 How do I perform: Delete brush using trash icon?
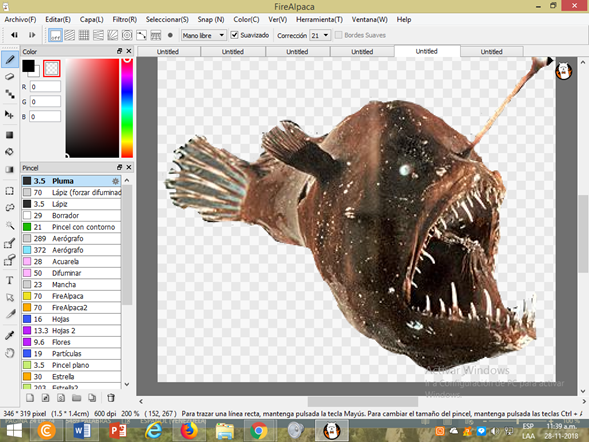pos(111,398)
